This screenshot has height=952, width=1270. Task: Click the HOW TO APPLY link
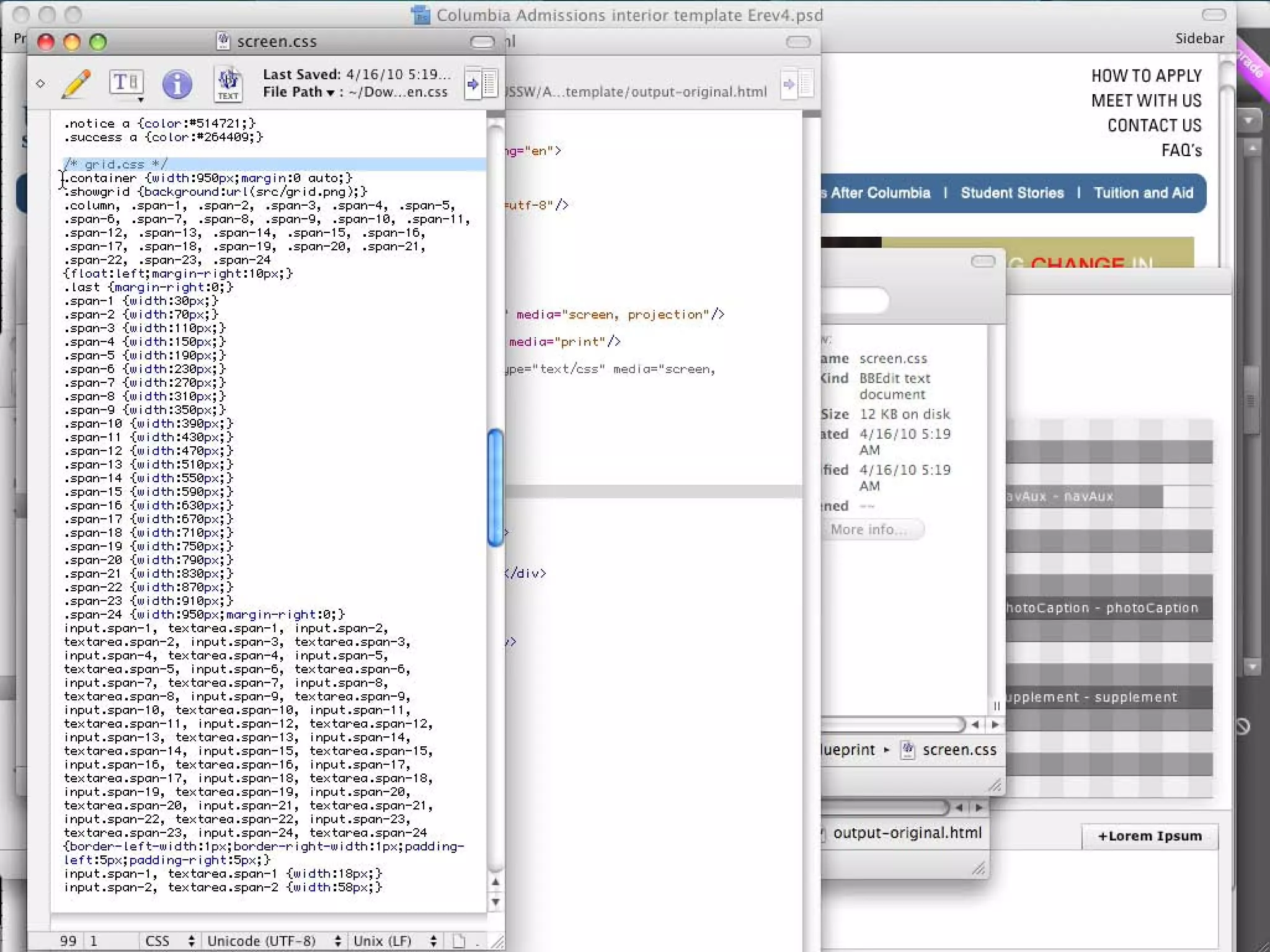pos(1146,76)
